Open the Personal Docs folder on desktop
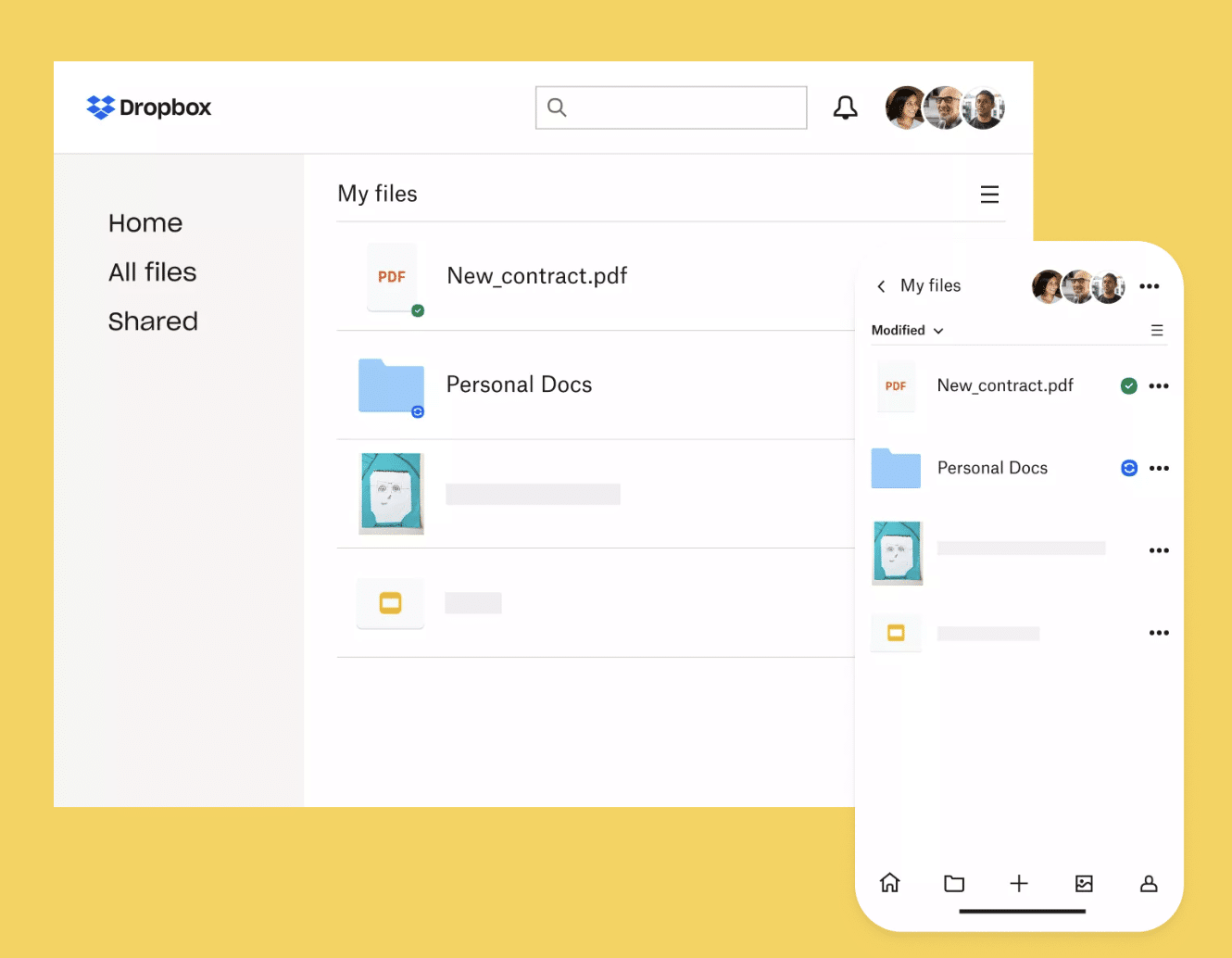The width and height of the screenshot is (1232, 958). tap(519, 384)
